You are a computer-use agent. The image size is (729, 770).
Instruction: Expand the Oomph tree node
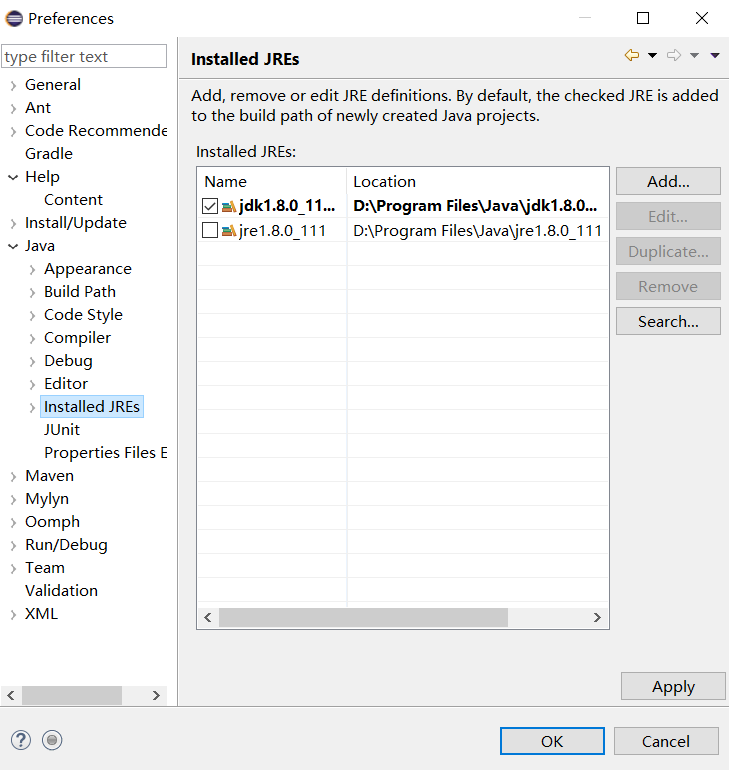(x=13, y=522)
